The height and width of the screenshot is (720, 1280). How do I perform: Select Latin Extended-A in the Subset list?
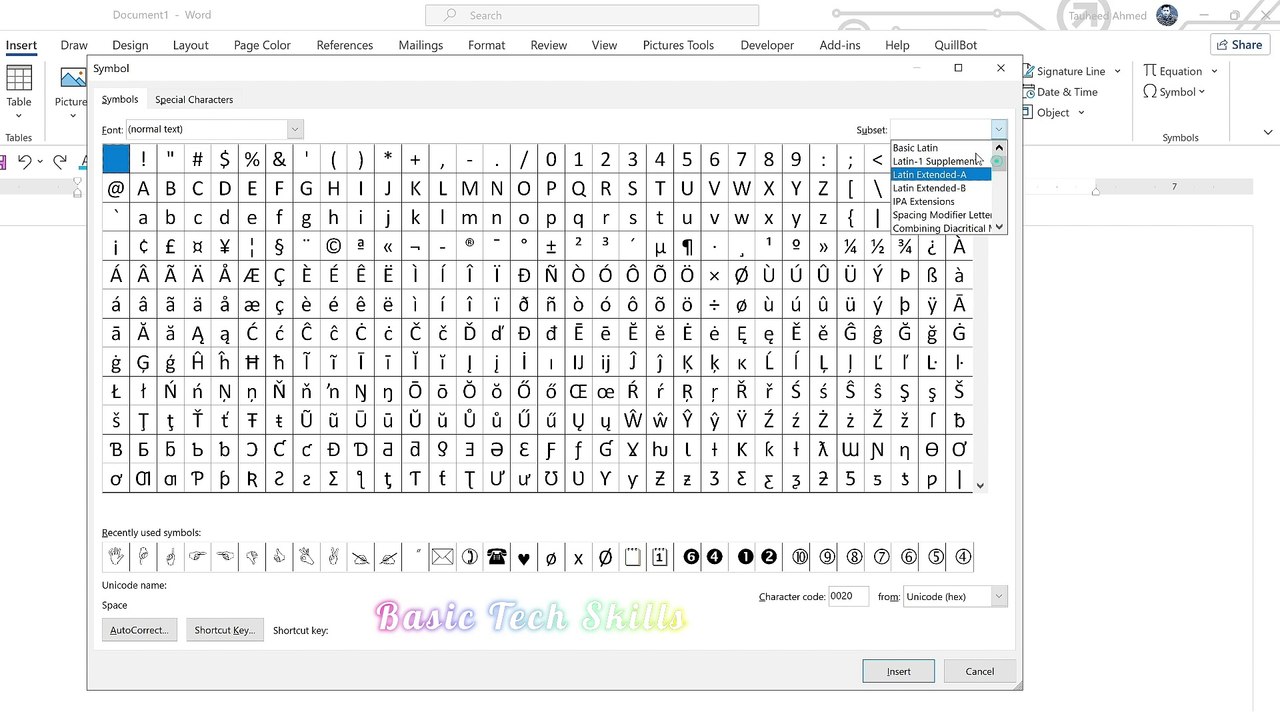coord(940,175)
